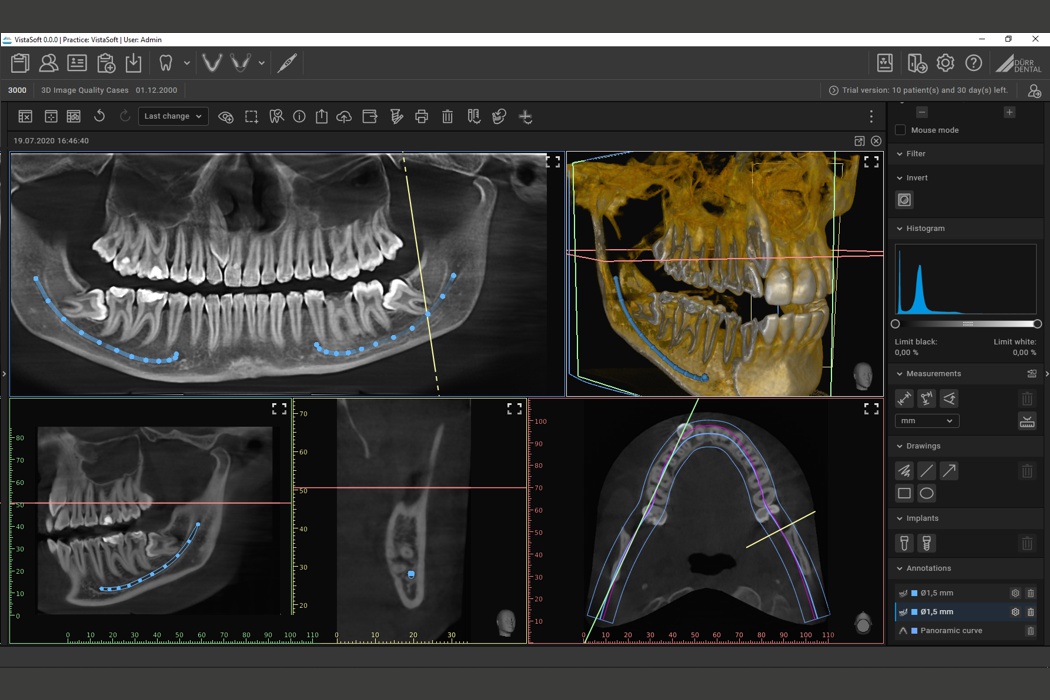Collapse the Annotations section

coord(899,568)
